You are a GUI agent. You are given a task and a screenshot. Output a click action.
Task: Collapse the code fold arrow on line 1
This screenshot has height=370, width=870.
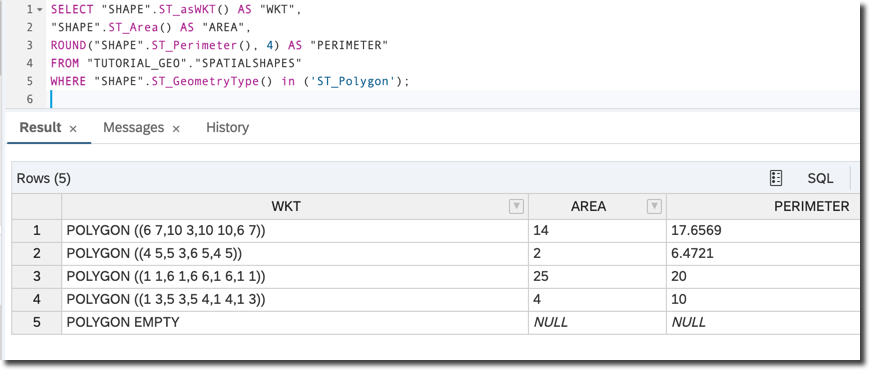39,10
